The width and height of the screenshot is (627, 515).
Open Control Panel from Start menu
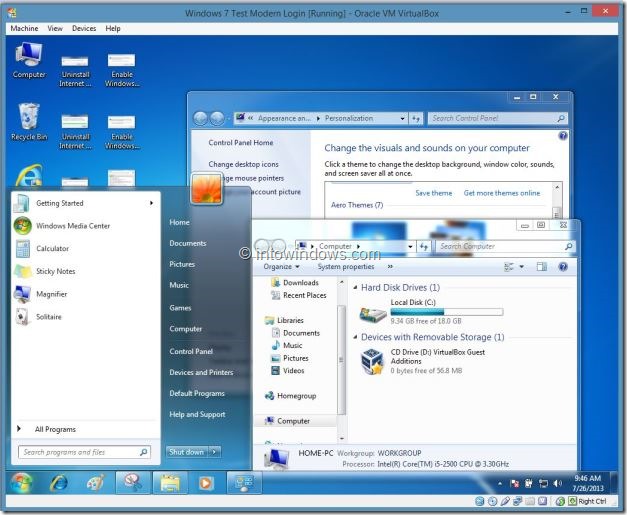click(191, 351)
